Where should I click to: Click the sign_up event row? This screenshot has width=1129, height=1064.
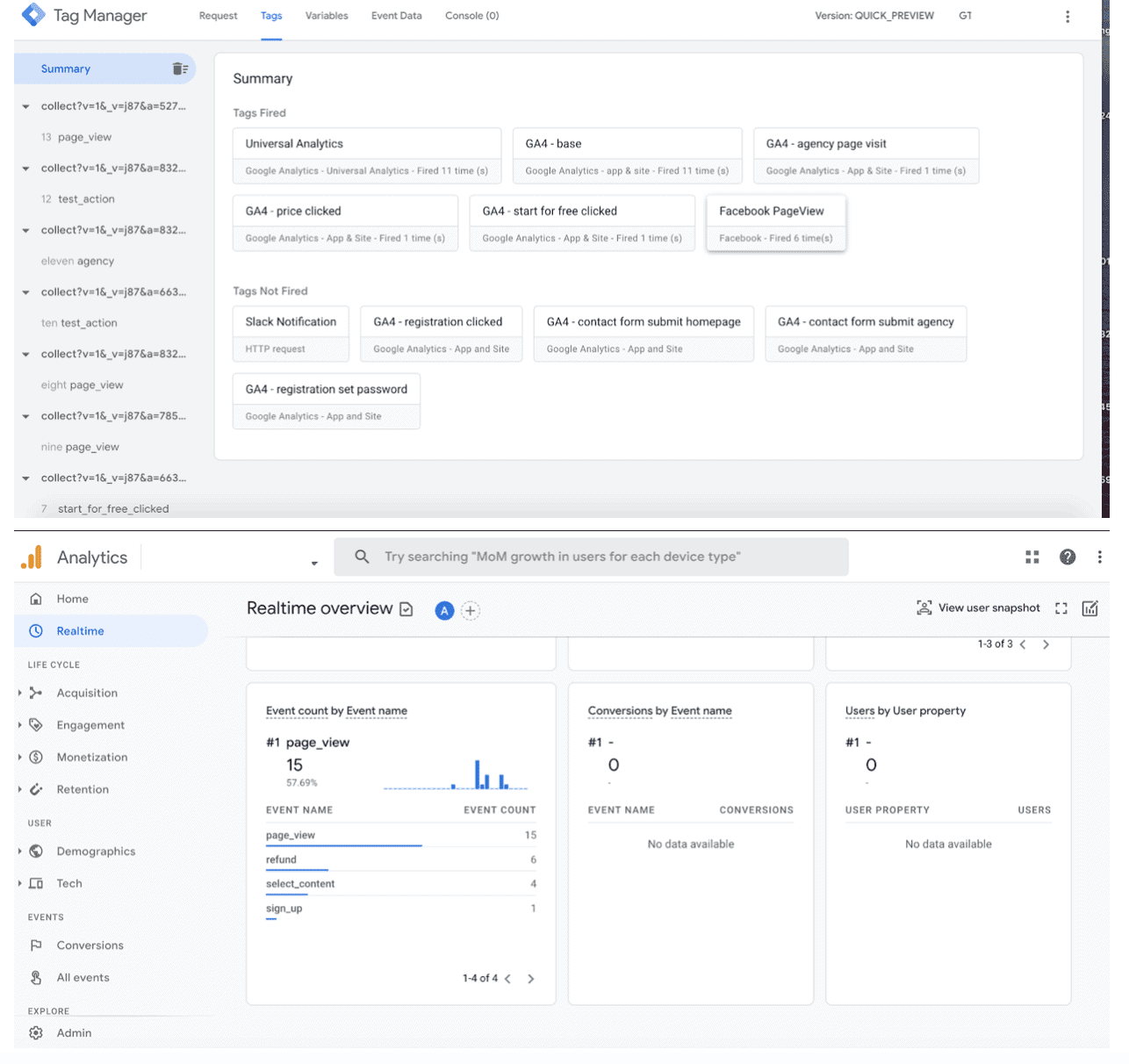(x=401, y=909)
